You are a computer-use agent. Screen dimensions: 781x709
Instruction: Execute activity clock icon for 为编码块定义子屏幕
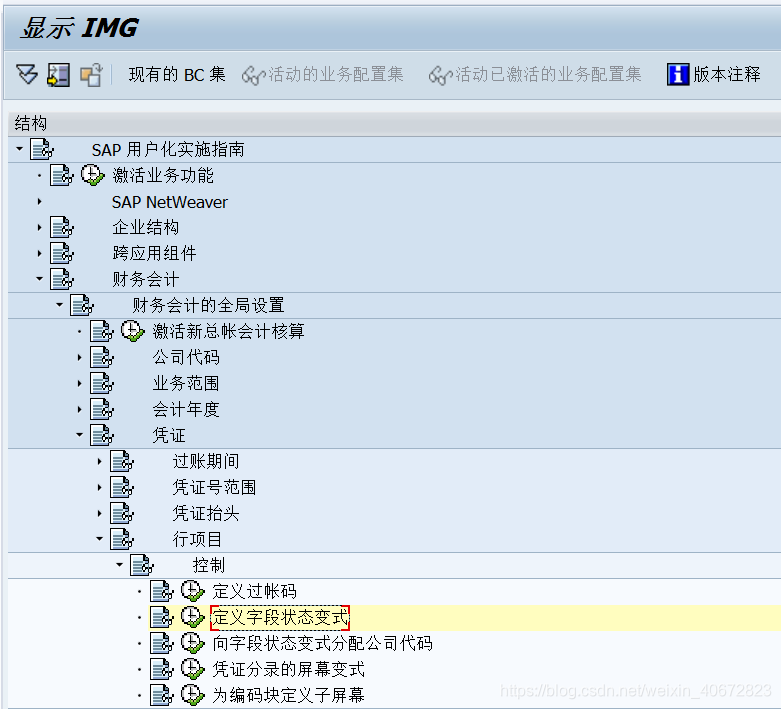192,695
